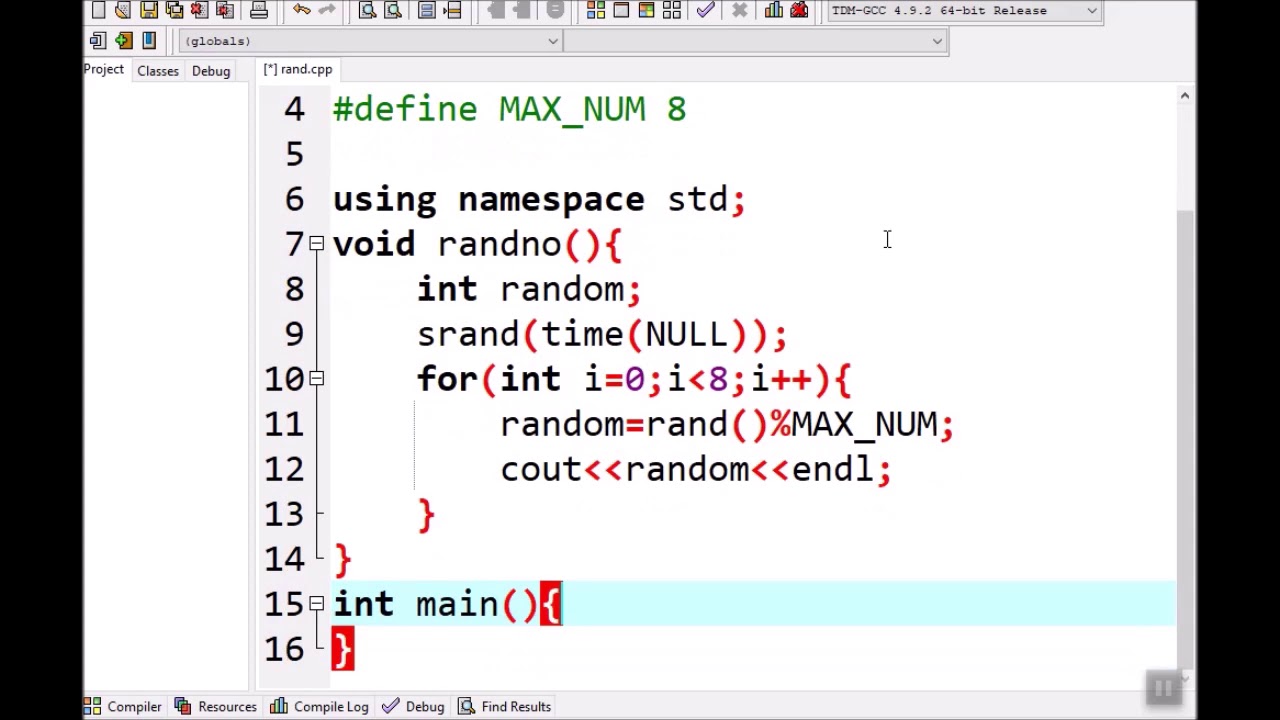The height and width of the screenshot is (720, 1280).
Task: Click the editor scroll up arrow
Action: pyautogui.click(x=1185, y=96)
